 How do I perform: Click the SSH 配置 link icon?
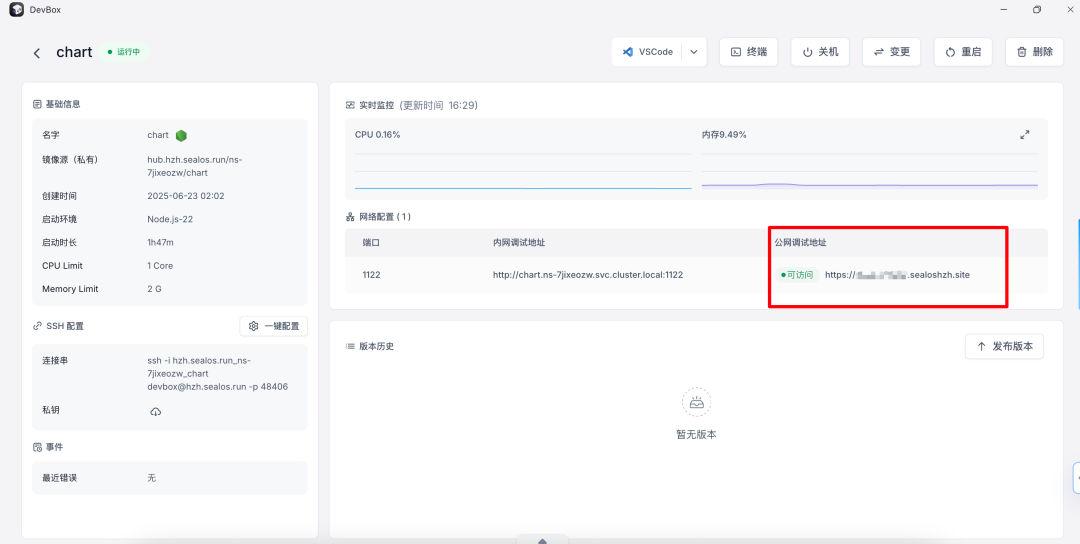point(37,326)
